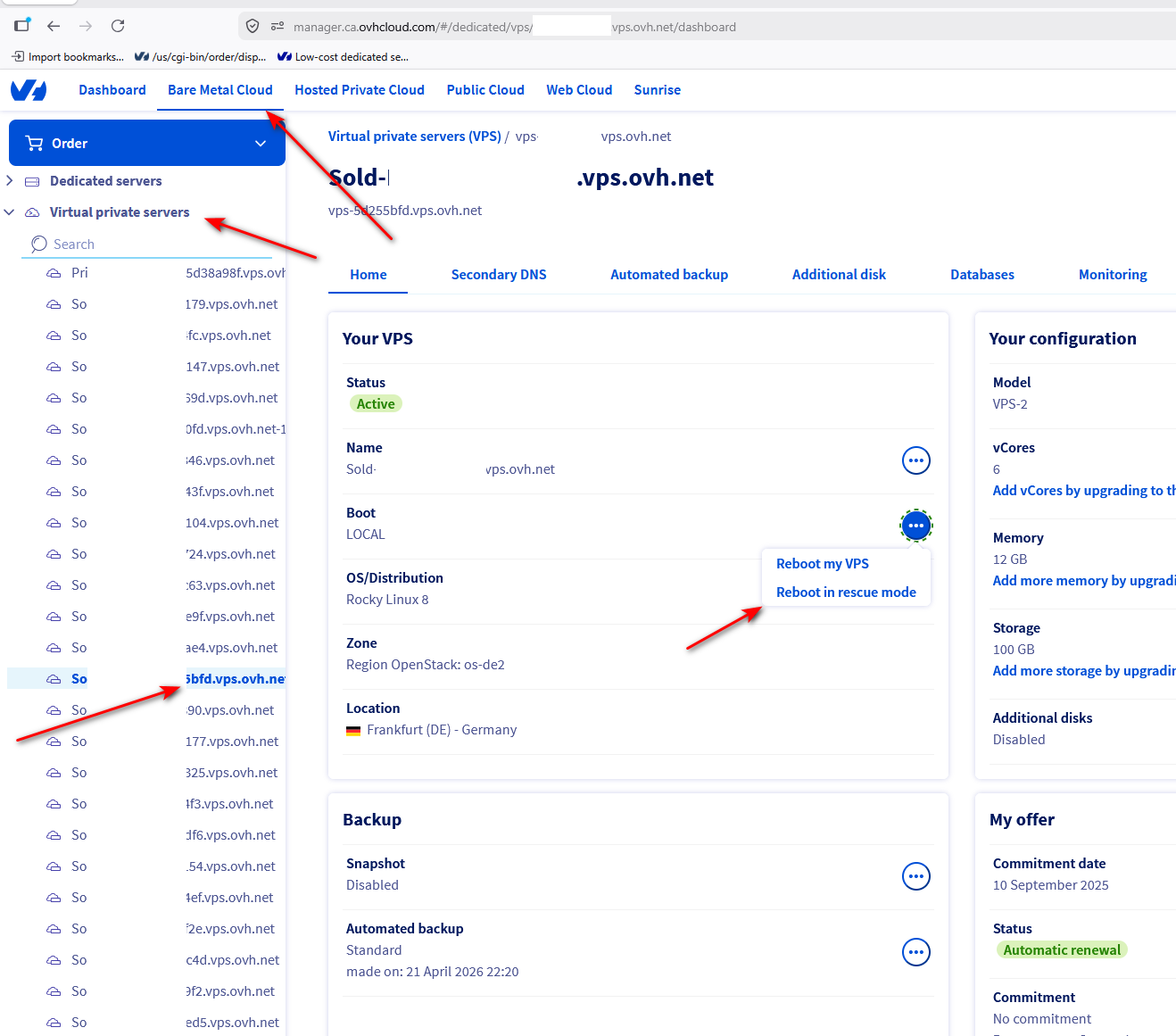Open the Name row three-dot menu
The image size is (1176, 1036).
point(916,460)
